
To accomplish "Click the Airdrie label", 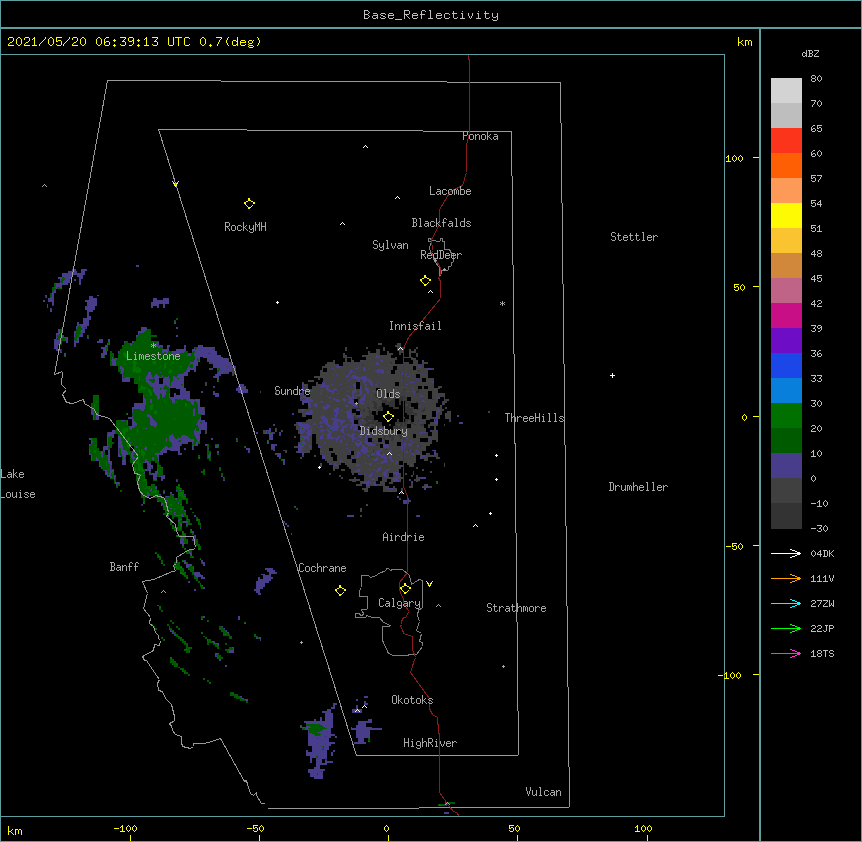I will [404, 538].
